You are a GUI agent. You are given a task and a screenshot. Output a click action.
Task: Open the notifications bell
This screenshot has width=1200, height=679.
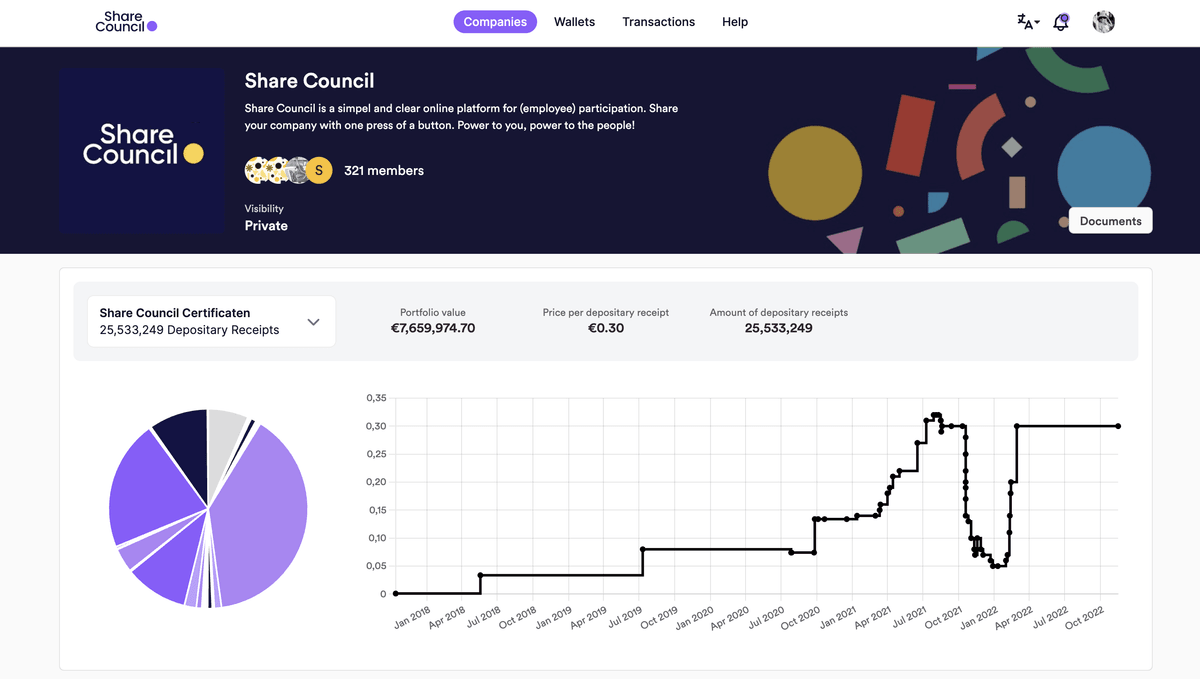pos(1061,22)
